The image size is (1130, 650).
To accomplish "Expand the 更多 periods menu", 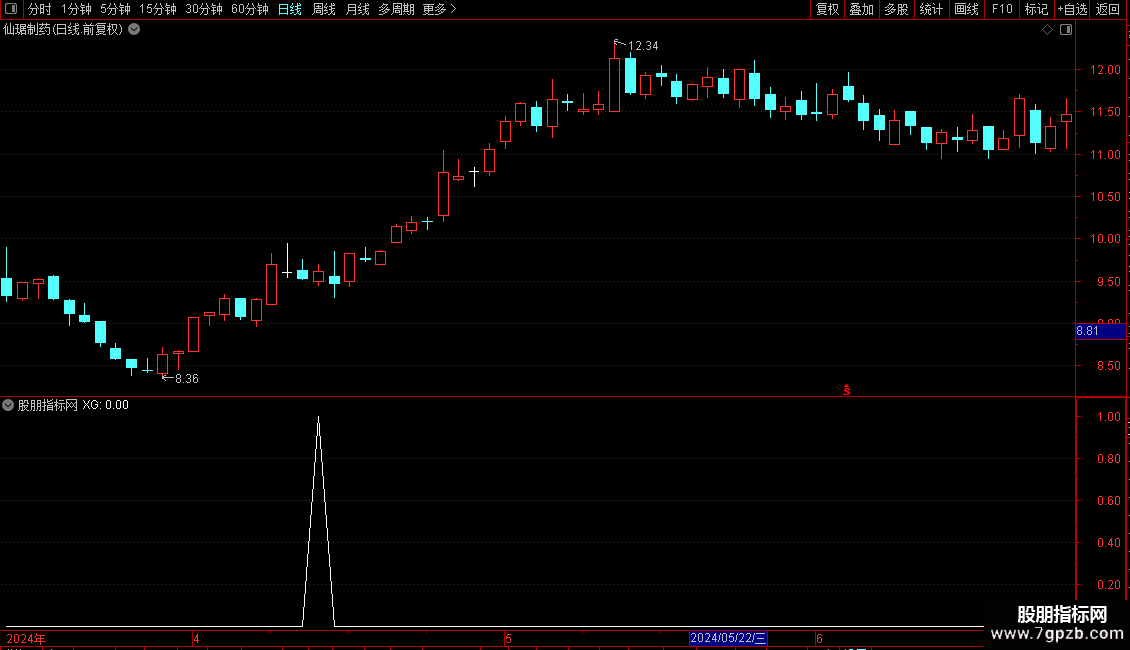I will pos(439,9).
